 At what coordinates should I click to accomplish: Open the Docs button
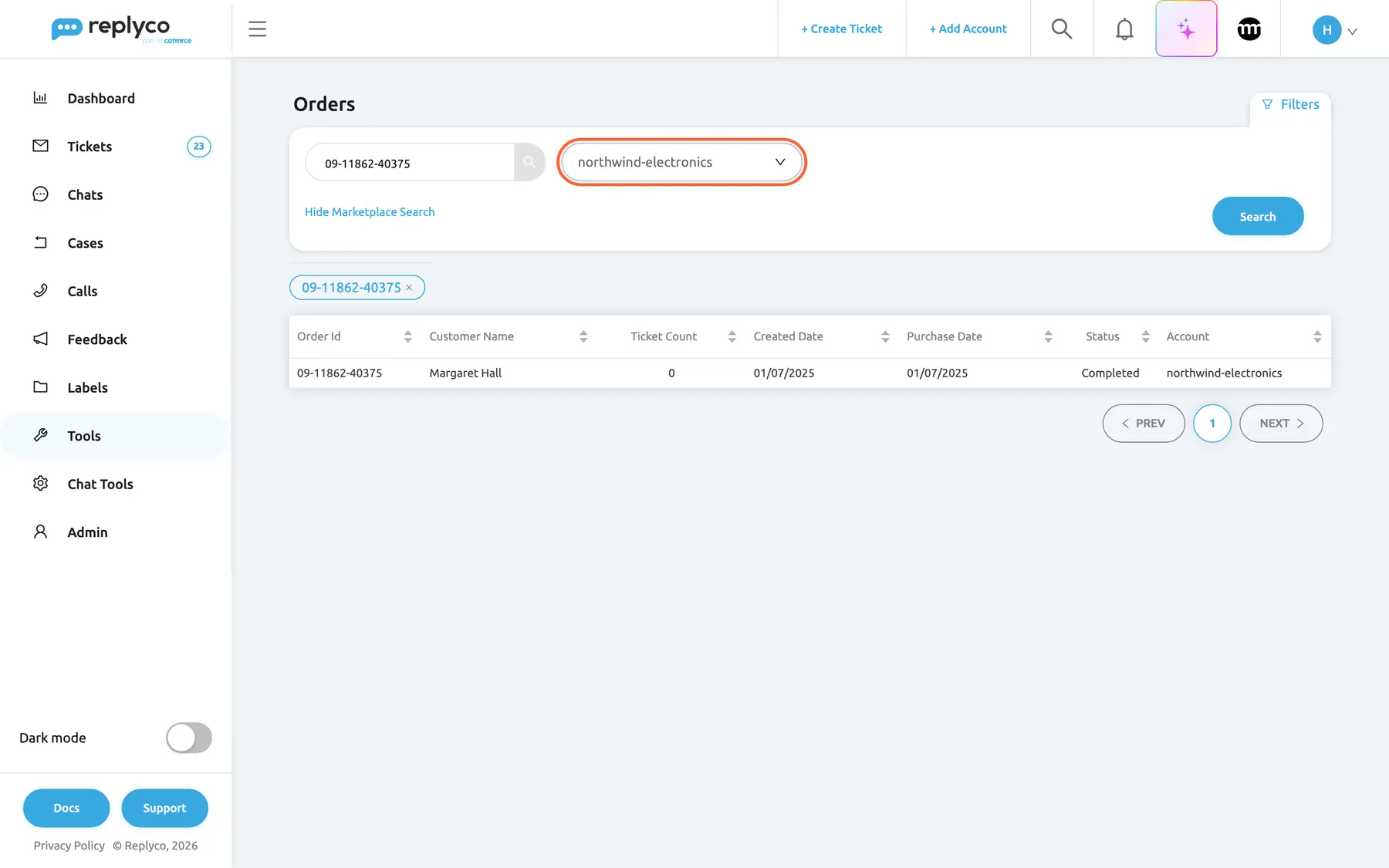[x=66, y=808]
